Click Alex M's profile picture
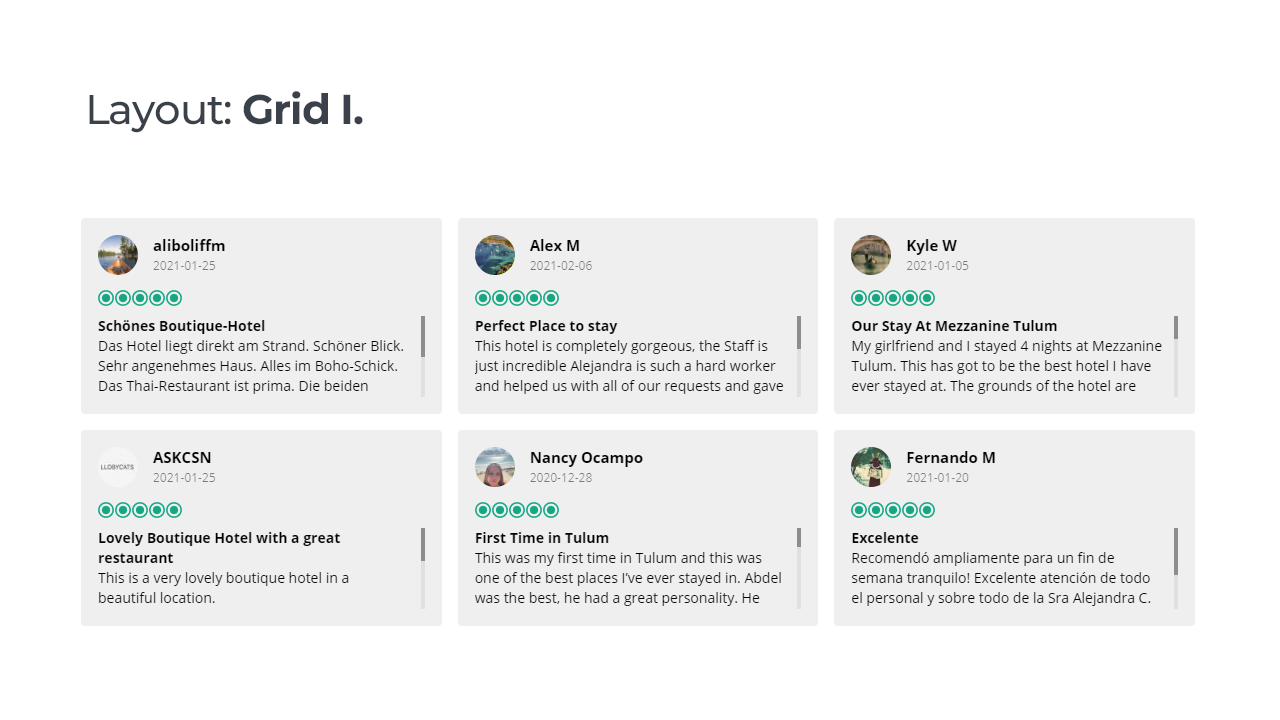The image size is (1280, 720). [x=494, y=255]
